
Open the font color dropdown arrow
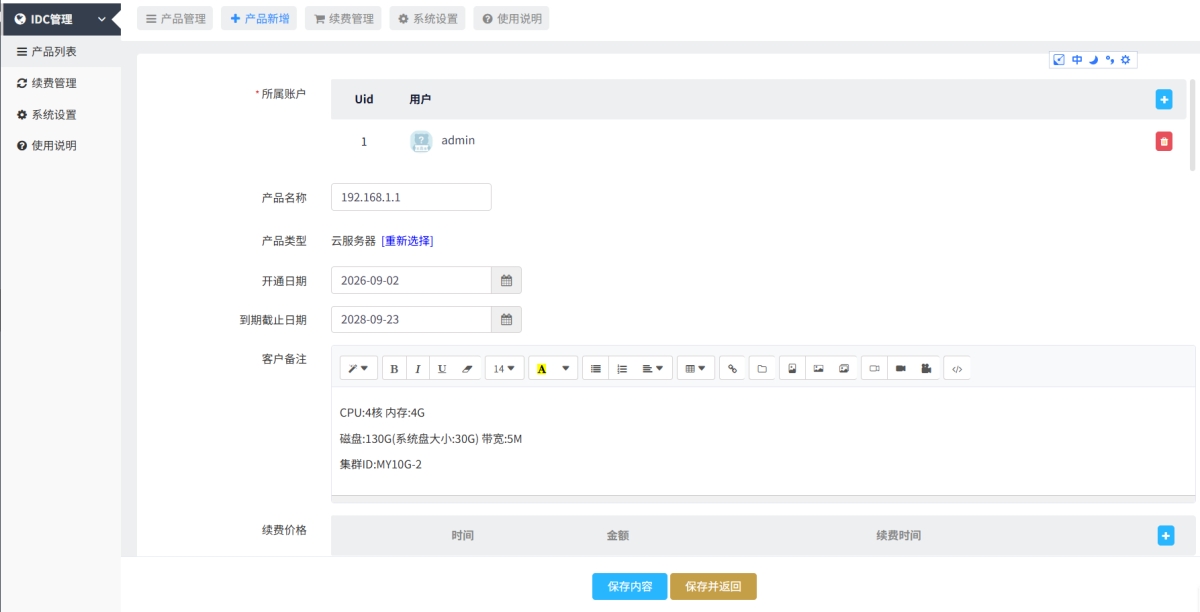567,369
